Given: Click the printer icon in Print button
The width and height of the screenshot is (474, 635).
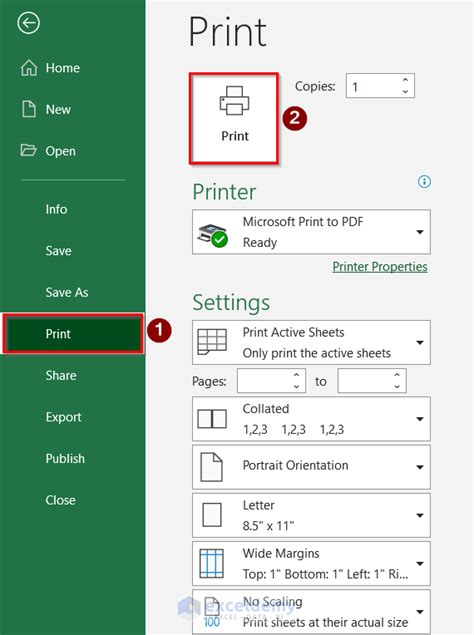Looking at the screenshot, I should pyautogui.click(x=235, y=100).
